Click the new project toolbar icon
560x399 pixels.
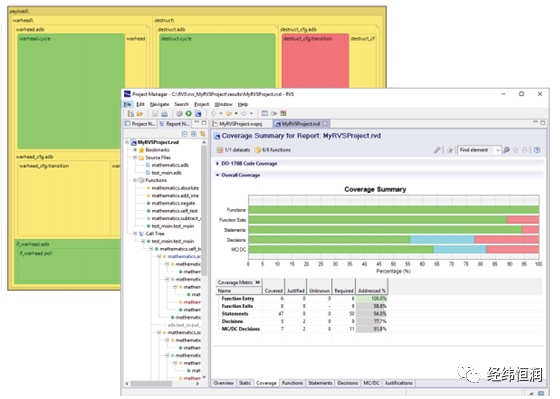tap(131, 114)
